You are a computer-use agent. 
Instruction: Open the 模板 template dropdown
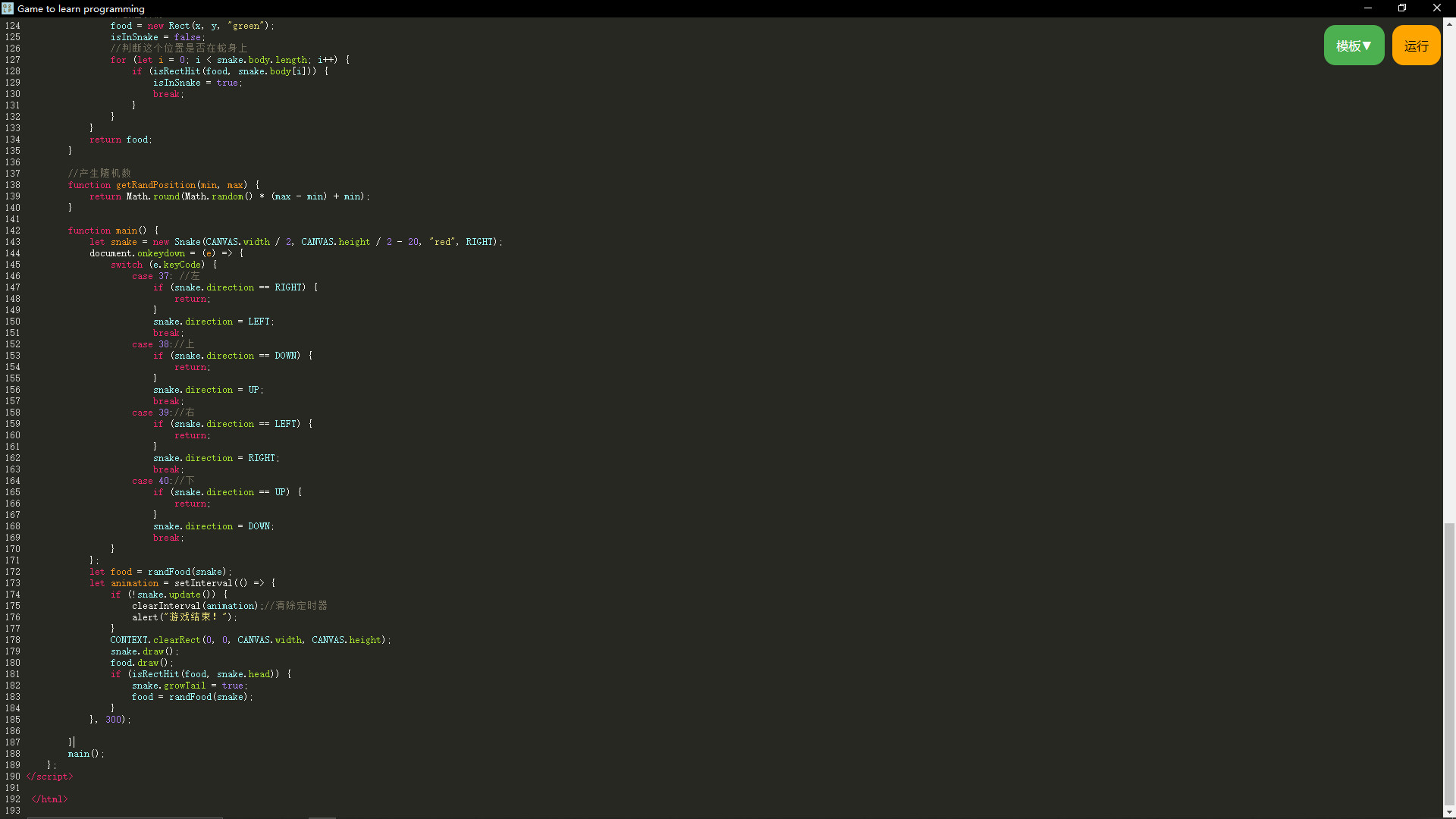pyautogui.click(x=1353, y=45)
